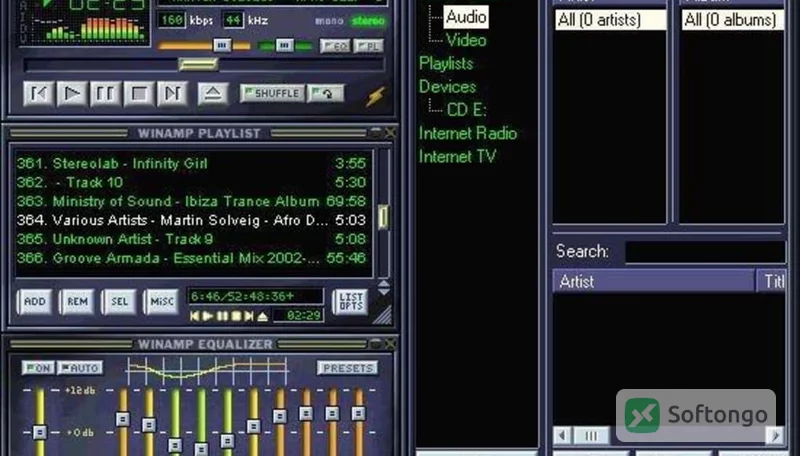This screenshot has width=800, height=456.
Task: Open files with the main Eject button
Action: tap(213, 93)
